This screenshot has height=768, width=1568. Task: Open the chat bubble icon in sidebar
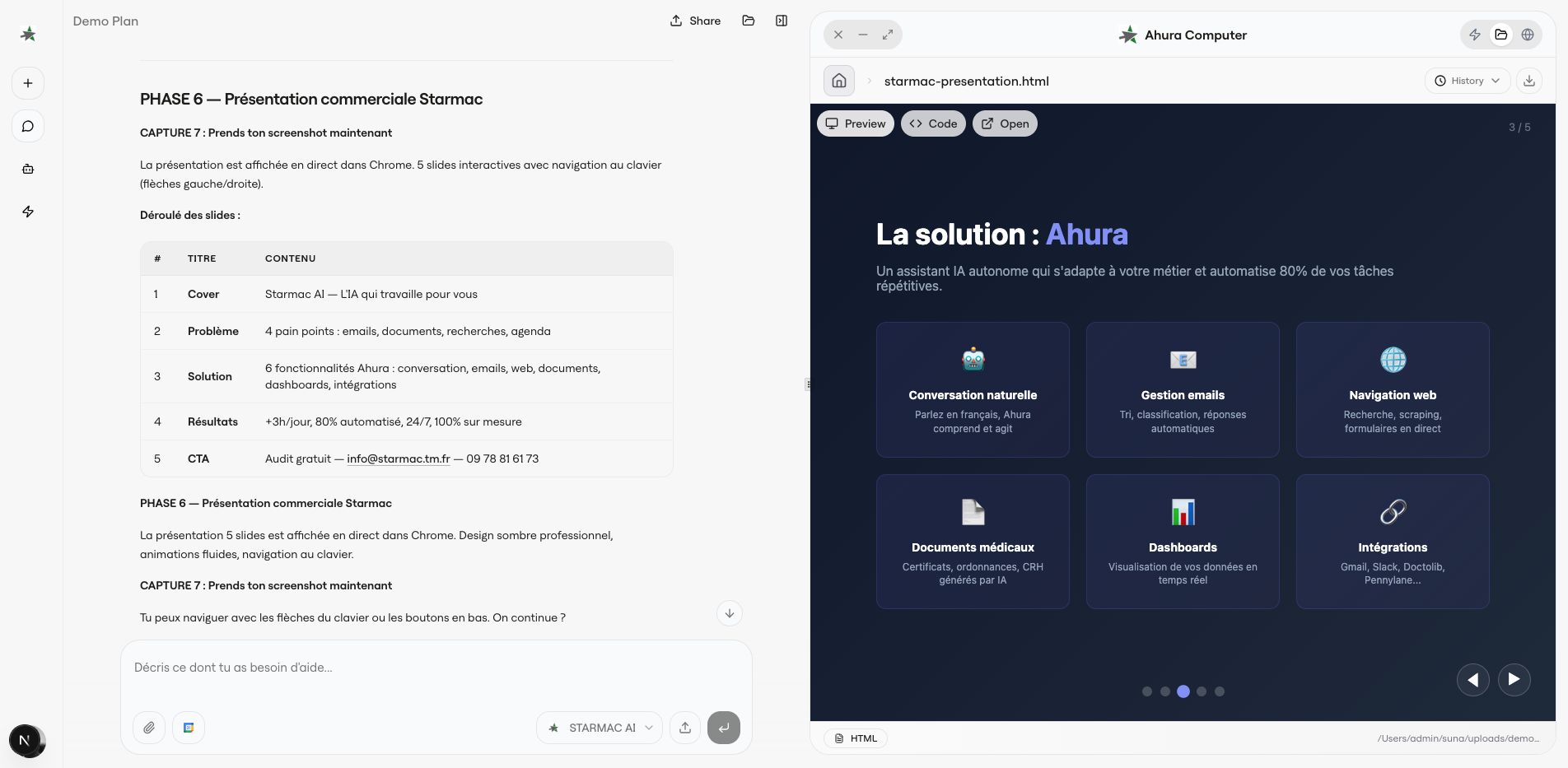pyautogui.click(x=28, y=126)
